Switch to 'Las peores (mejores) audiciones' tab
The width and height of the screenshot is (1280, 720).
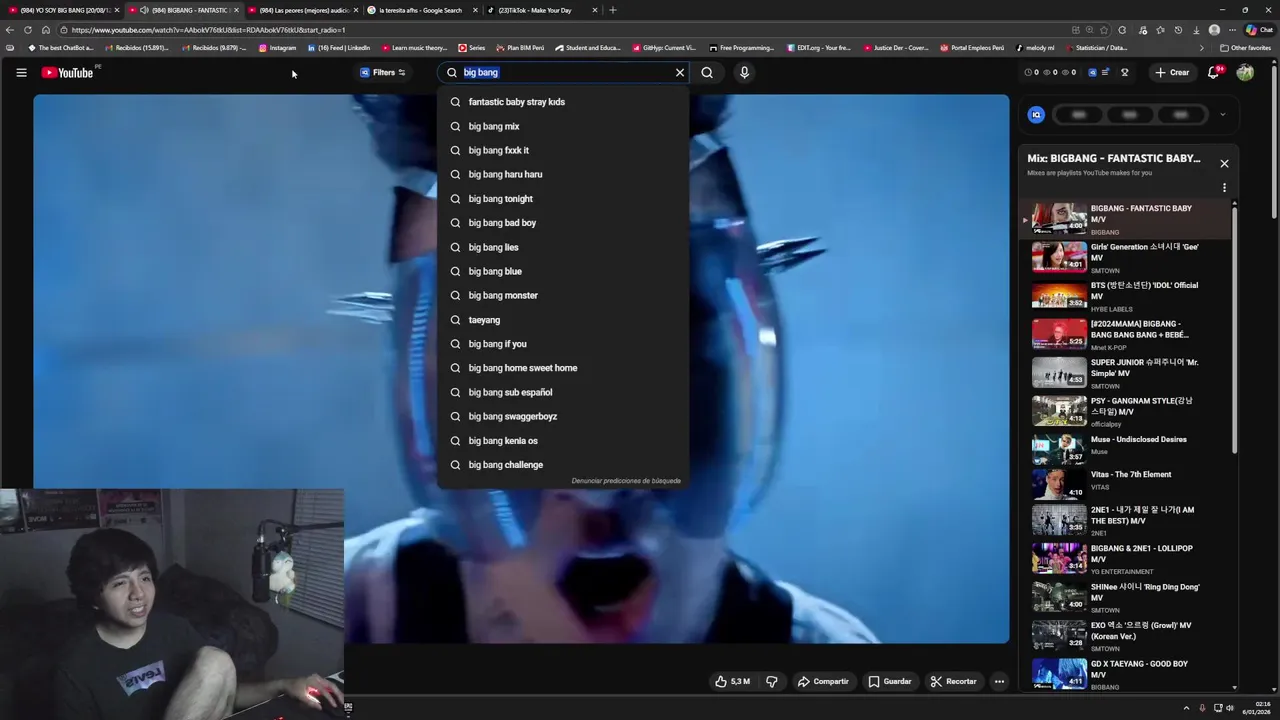[303, 10]
